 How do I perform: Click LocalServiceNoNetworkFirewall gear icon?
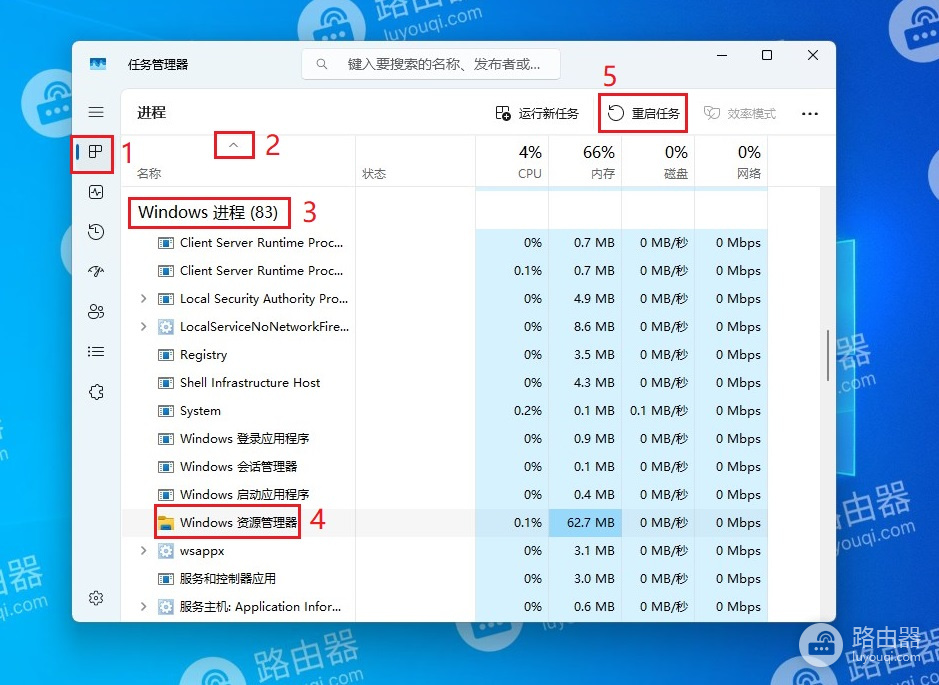[x=166, y=326]
